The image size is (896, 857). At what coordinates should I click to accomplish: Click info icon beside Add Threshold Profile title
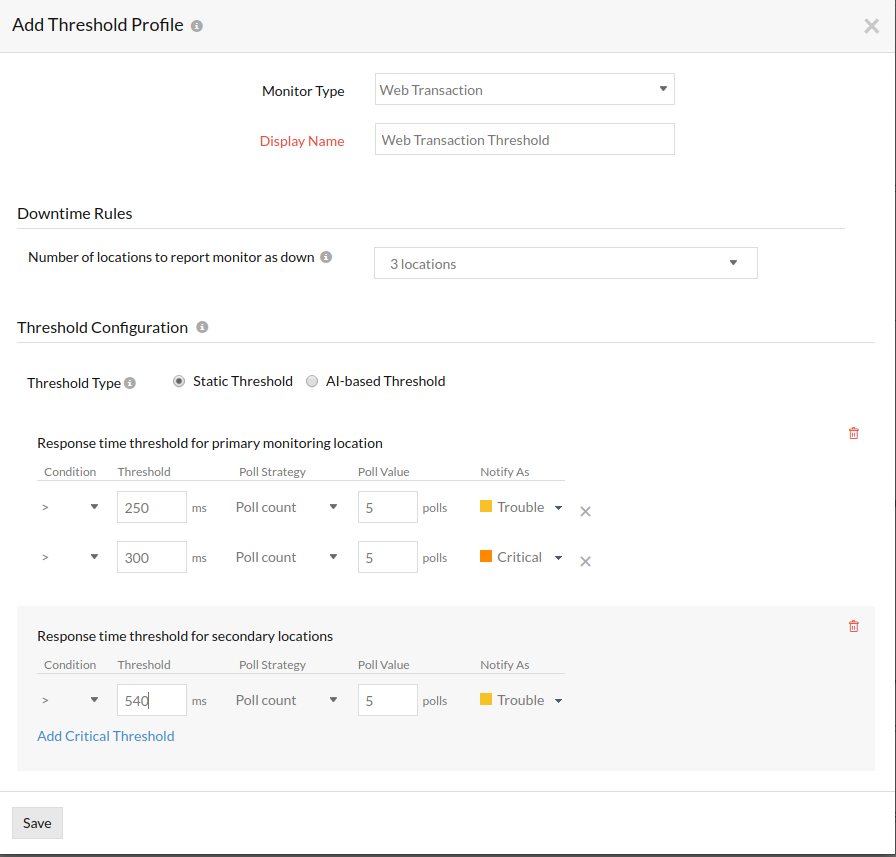[197, 26]
